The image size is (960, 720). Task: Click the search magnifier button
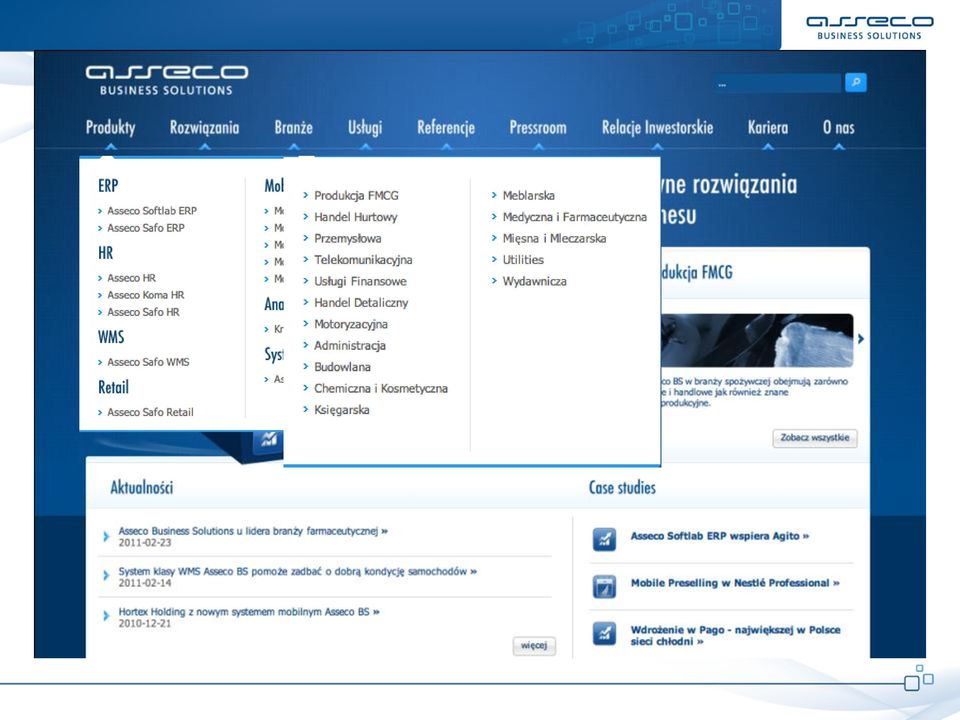(855, 82)
